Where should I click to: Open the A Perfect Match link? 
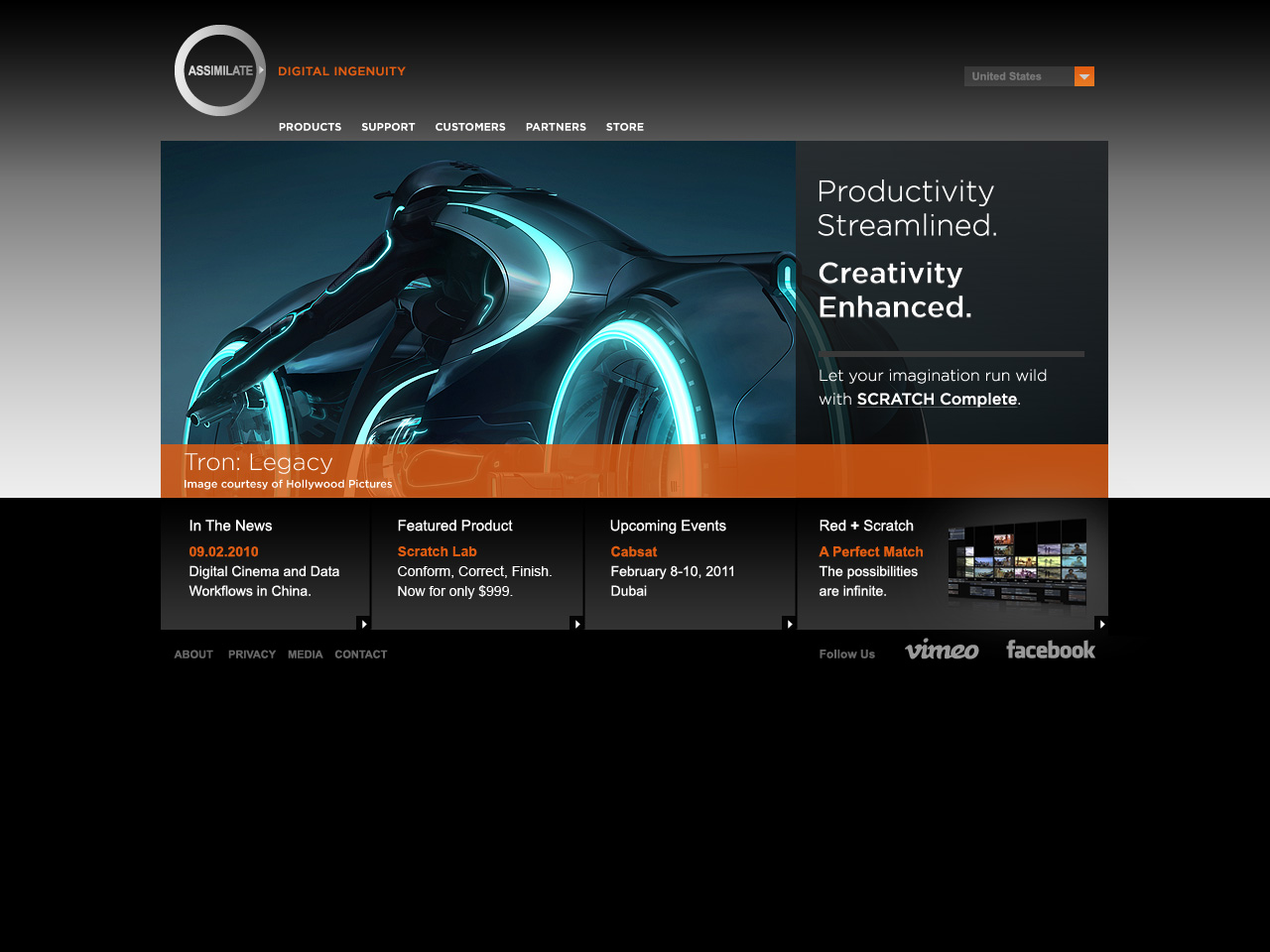point(871,551)
